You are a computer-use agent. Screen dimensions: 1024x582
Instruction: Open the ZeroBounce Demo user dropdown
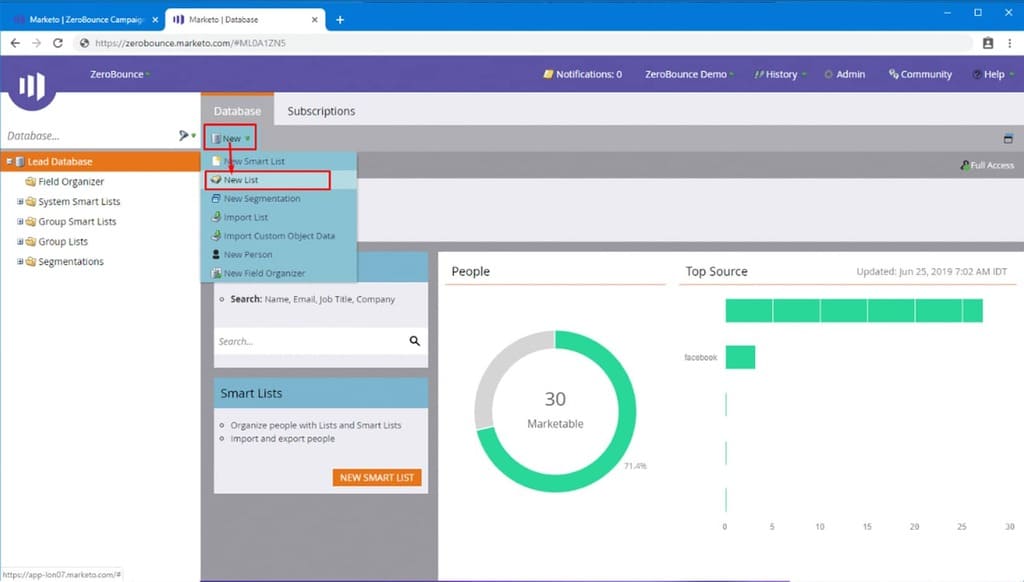(689, 74)
